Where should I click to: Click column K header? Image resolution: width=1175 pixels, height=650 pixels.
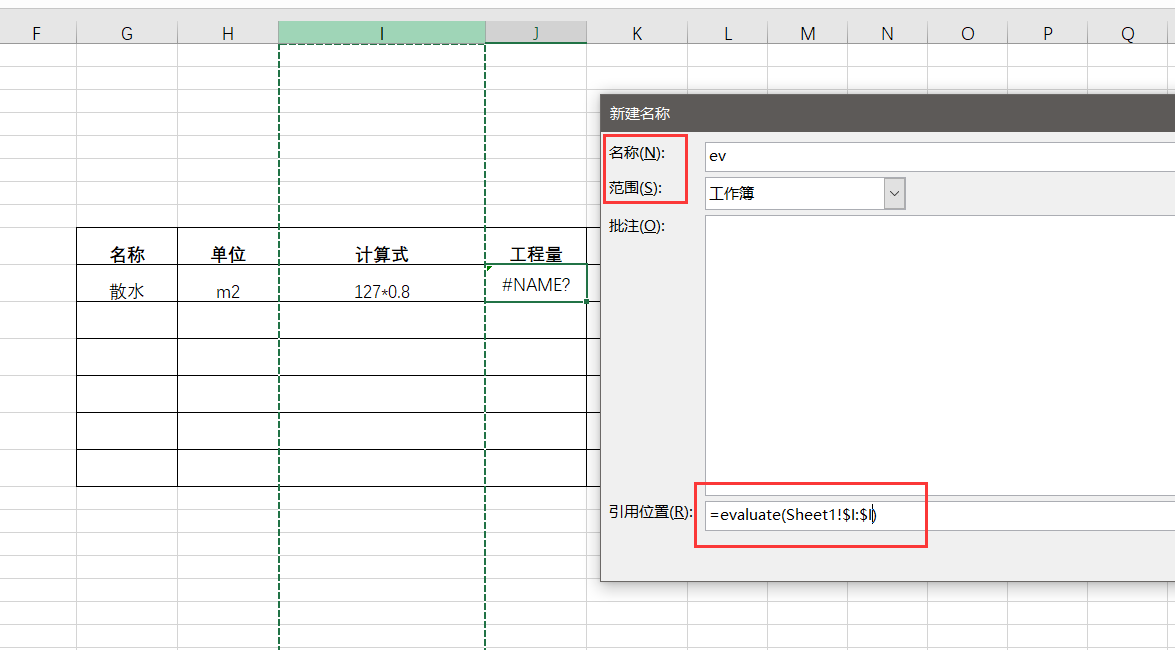[x=637, y=33]
